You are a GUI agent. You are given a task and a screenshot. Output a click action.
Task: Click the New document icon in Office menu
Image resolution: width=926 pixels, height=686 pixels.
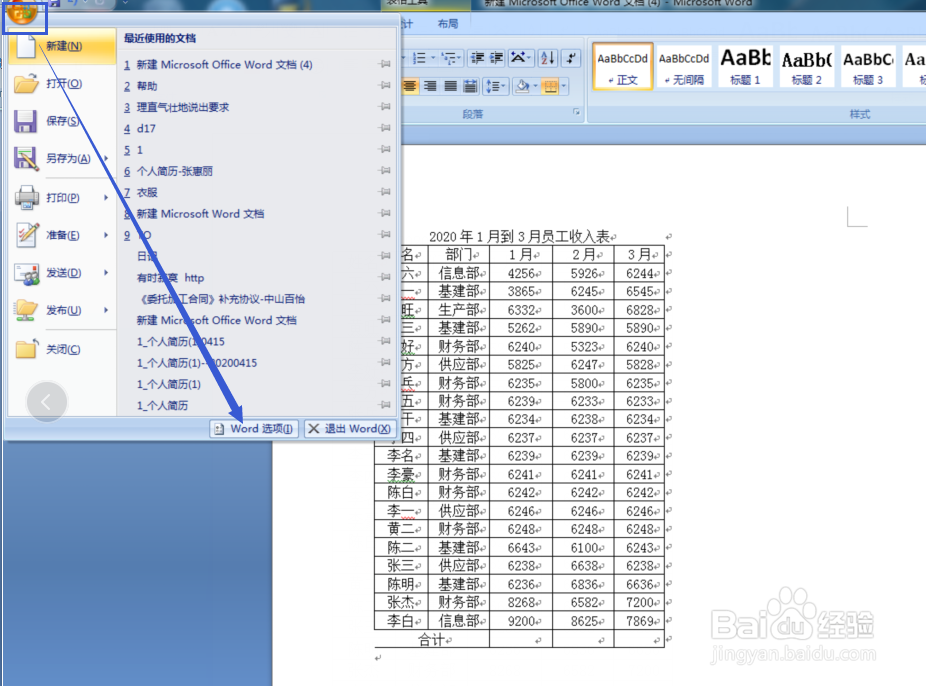[26, 46]
